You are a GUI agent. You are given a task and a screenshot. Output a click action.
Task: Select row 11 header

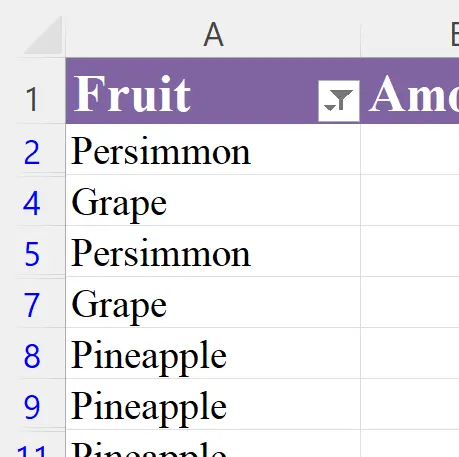32,444
